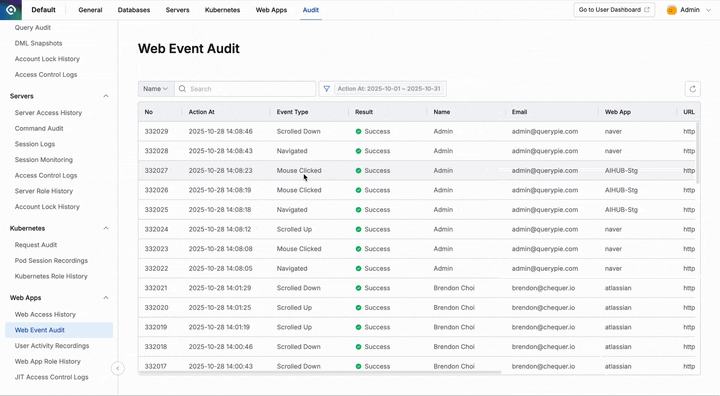The width and height of the screenshot is (720, 396).
Task: Select Web Event Audit in sidebar
Action: (x=59, y=330)
